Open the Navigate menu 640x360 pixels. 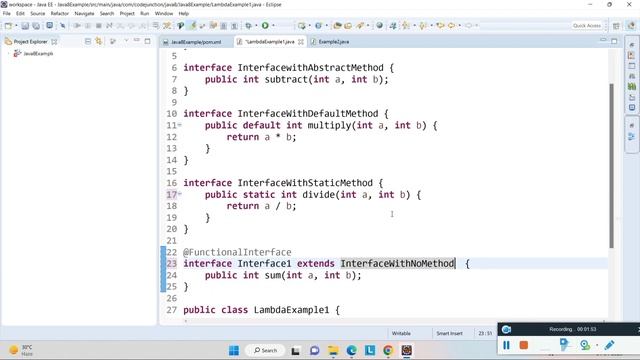84,13
